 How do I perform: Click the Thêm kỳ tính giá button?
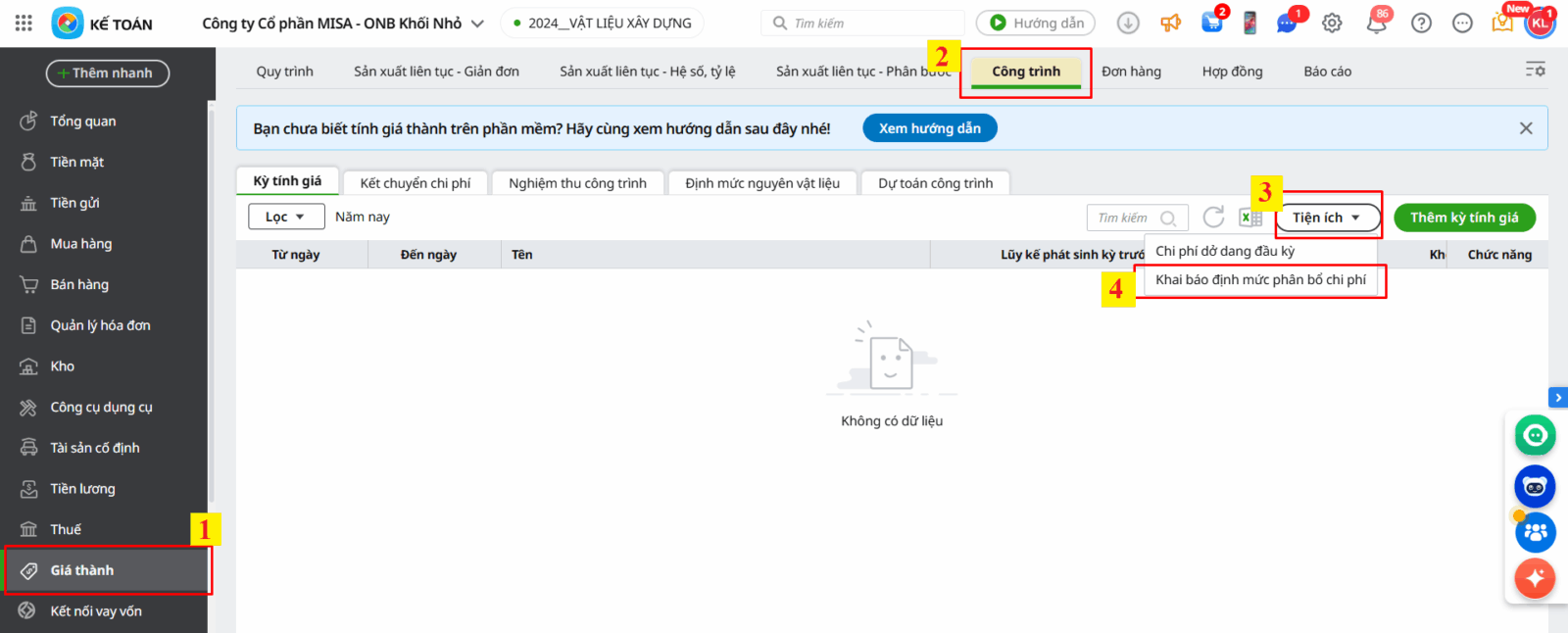tap(1465, 218)
